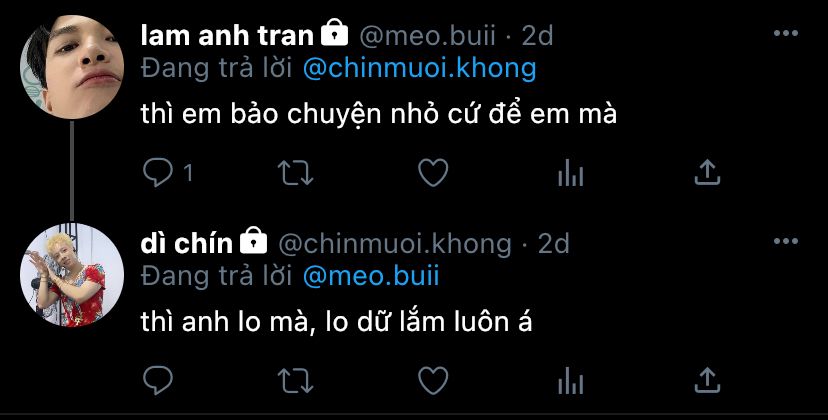The width and height of the screenshot is (828, 420).
Task: Share lam anh tran's tweet
Action: pyautogui.click(x=707, y=173)
